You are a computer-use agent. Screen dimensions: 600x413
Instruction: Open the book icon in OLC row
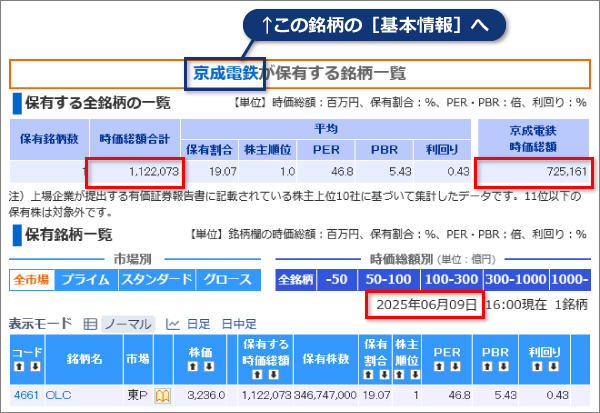(163, 396)
